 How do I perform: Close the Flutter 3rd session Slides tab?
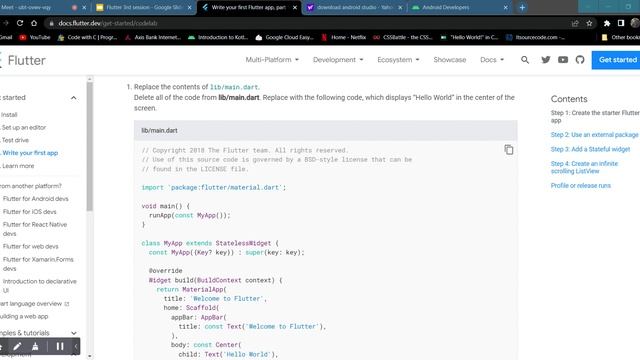point(189,7)
